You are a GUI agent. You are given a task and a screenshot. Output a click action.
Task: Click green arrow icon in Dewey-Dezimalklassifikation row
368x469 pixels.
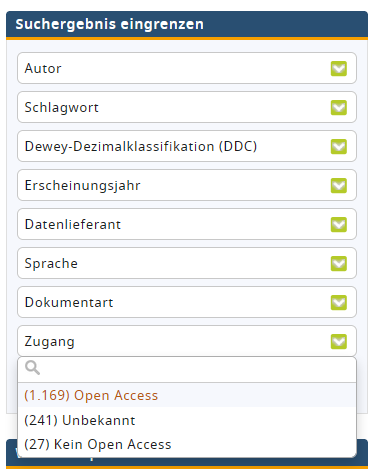[339, 146]
